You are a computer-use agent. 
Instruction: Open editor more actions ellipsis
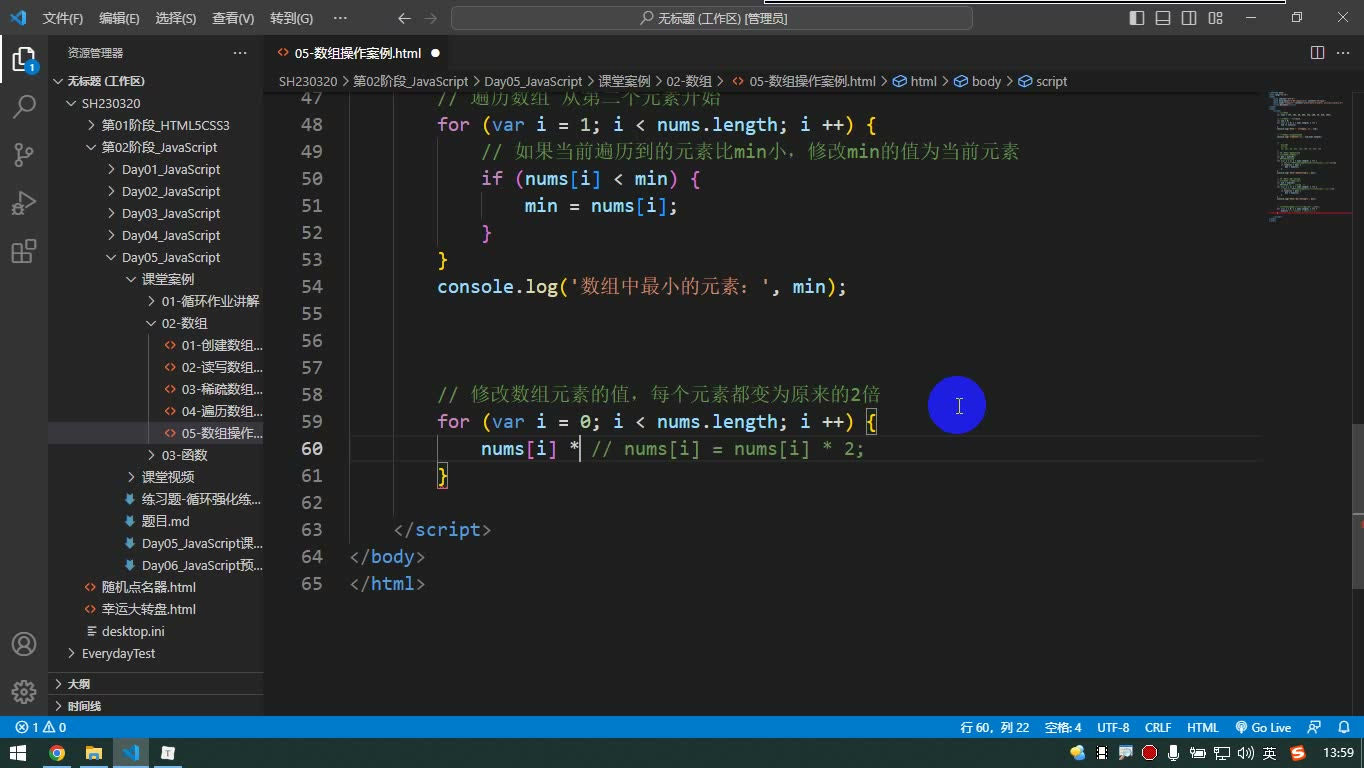tap(1343, 53)
